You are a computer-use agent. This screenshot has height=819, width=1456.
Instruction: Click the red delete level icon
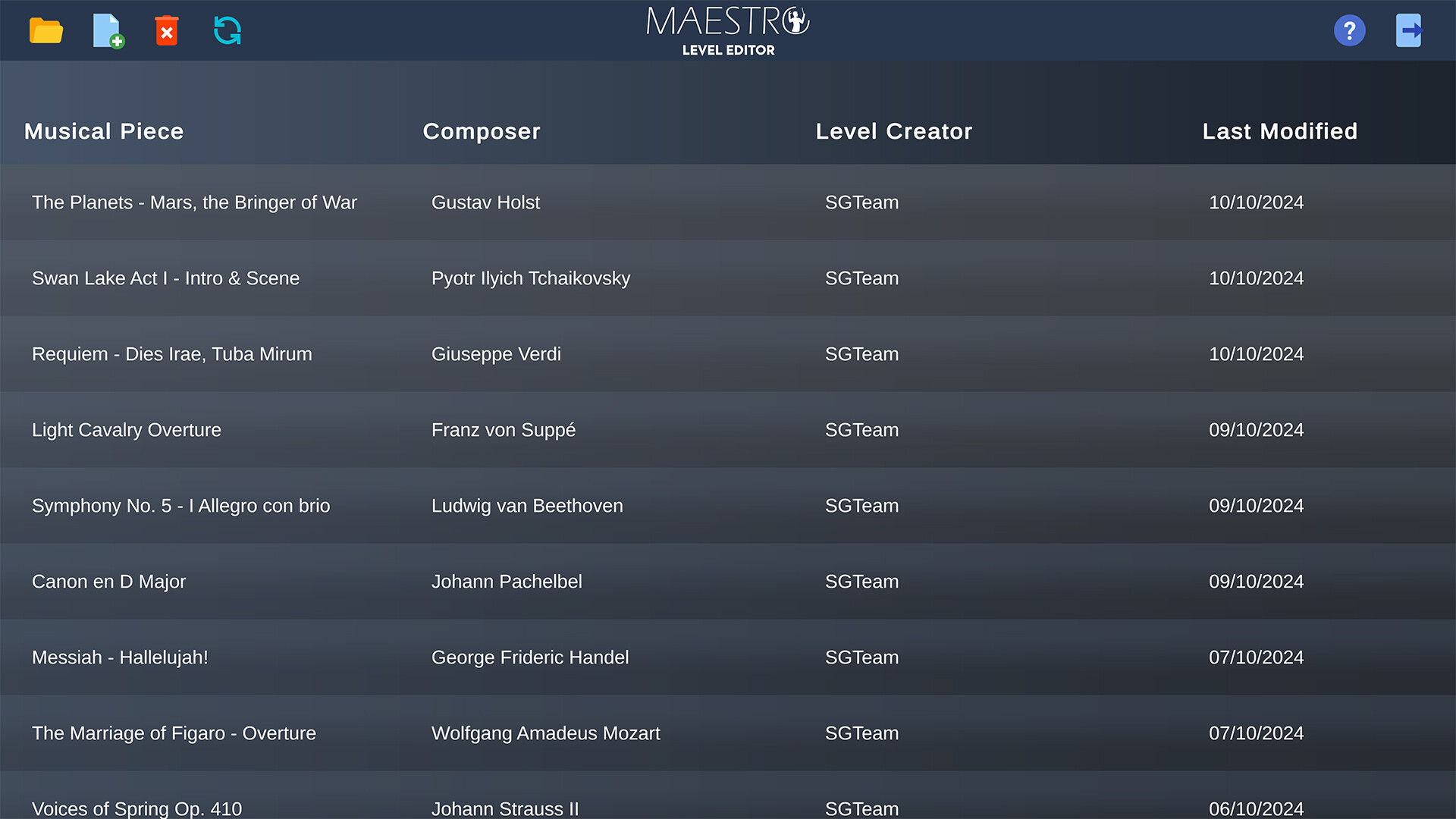(x=167, y=31)
